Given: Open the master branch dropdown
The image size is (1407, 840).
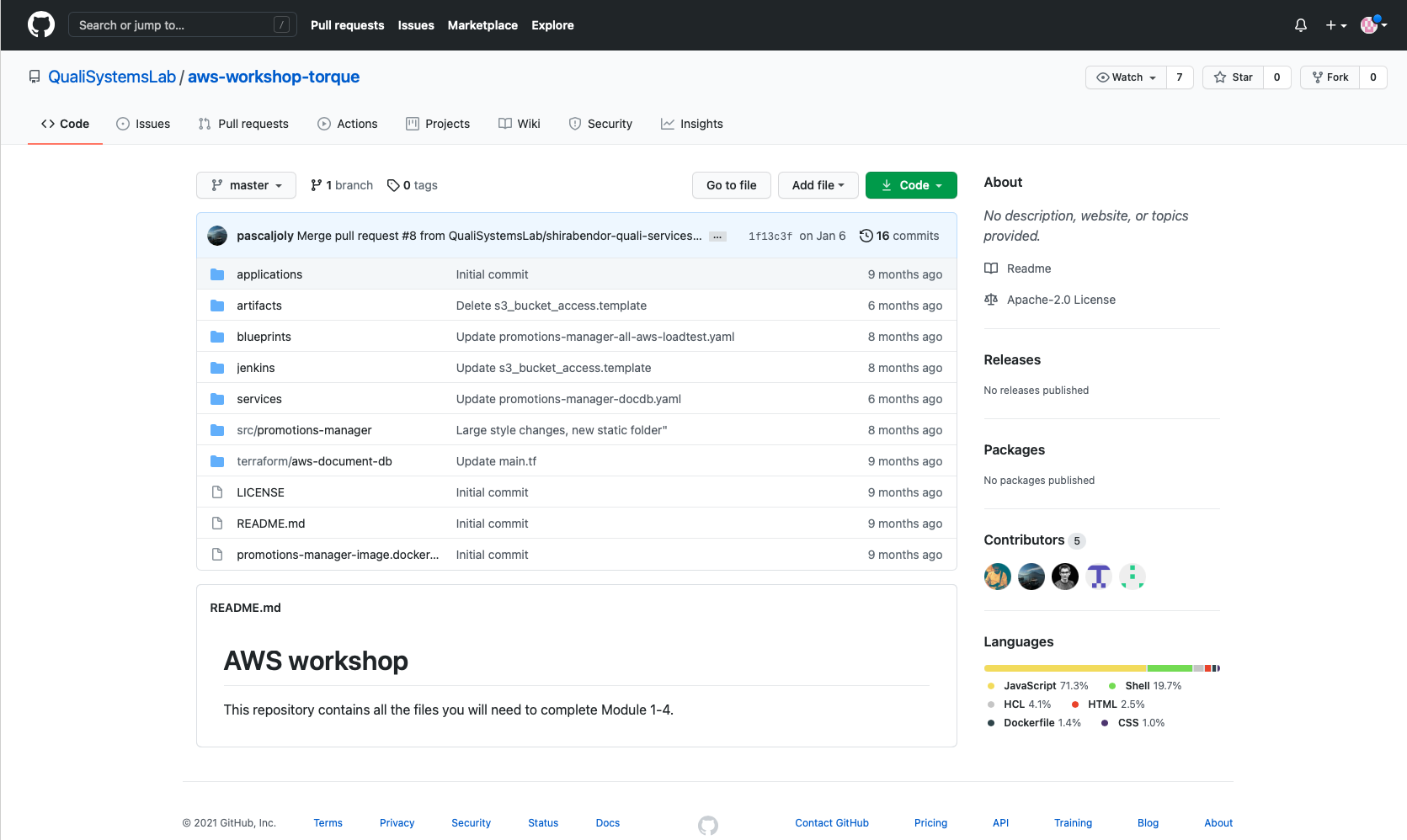Looking at the screenshot, I should (246, 185).
